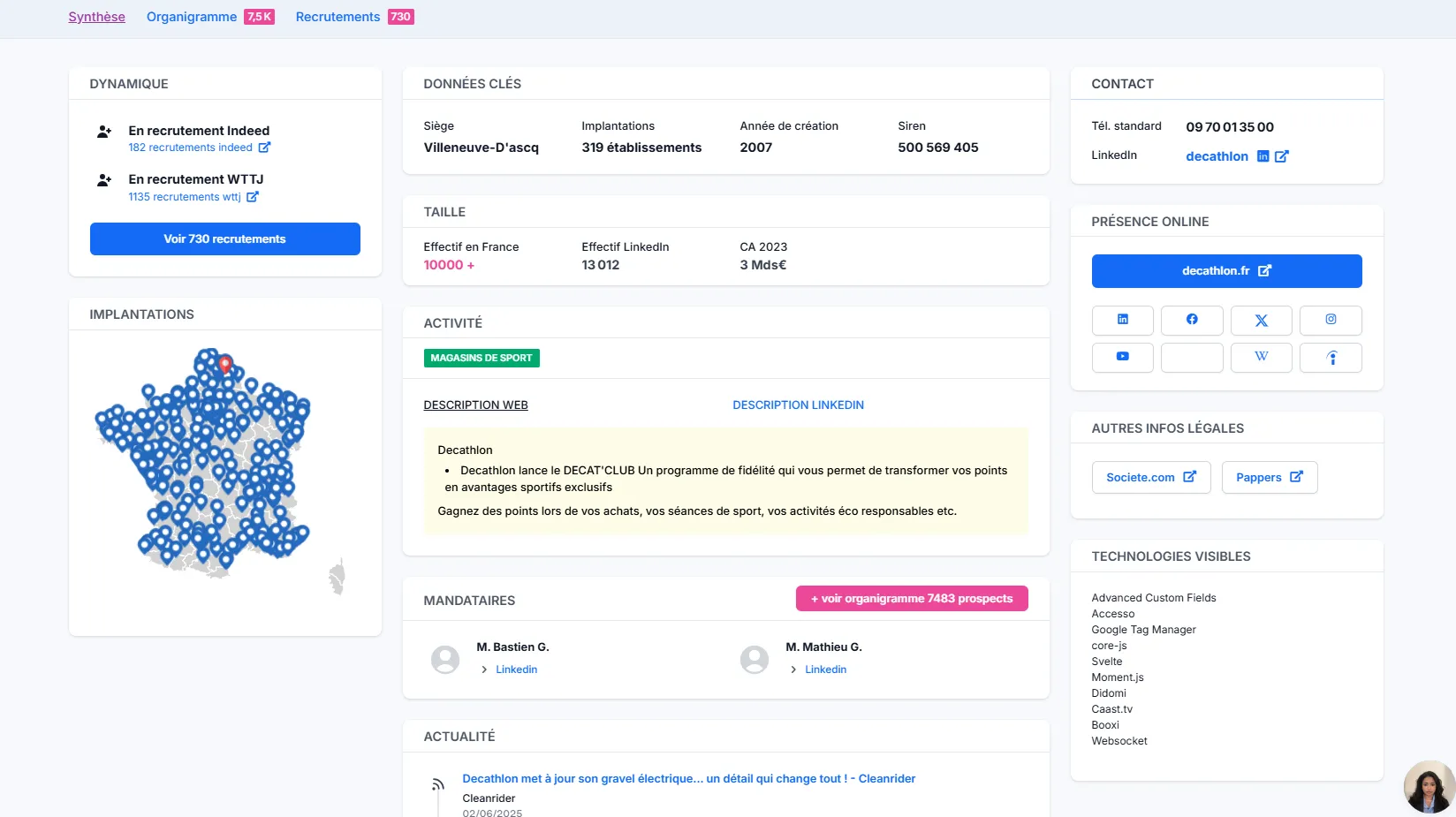Open the Wikipedia presence button

click(1261, 357)
